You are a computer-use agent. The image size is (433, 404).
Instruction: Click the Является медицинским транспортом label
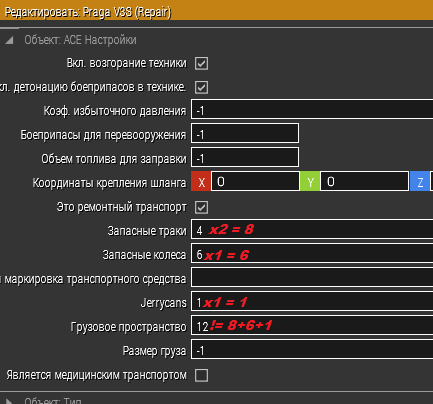coord(97,375)
